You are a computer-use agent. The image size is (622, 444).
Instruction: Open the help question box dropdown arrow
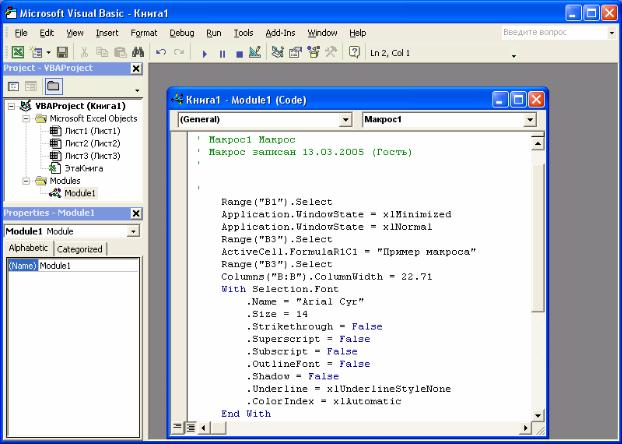611,33
